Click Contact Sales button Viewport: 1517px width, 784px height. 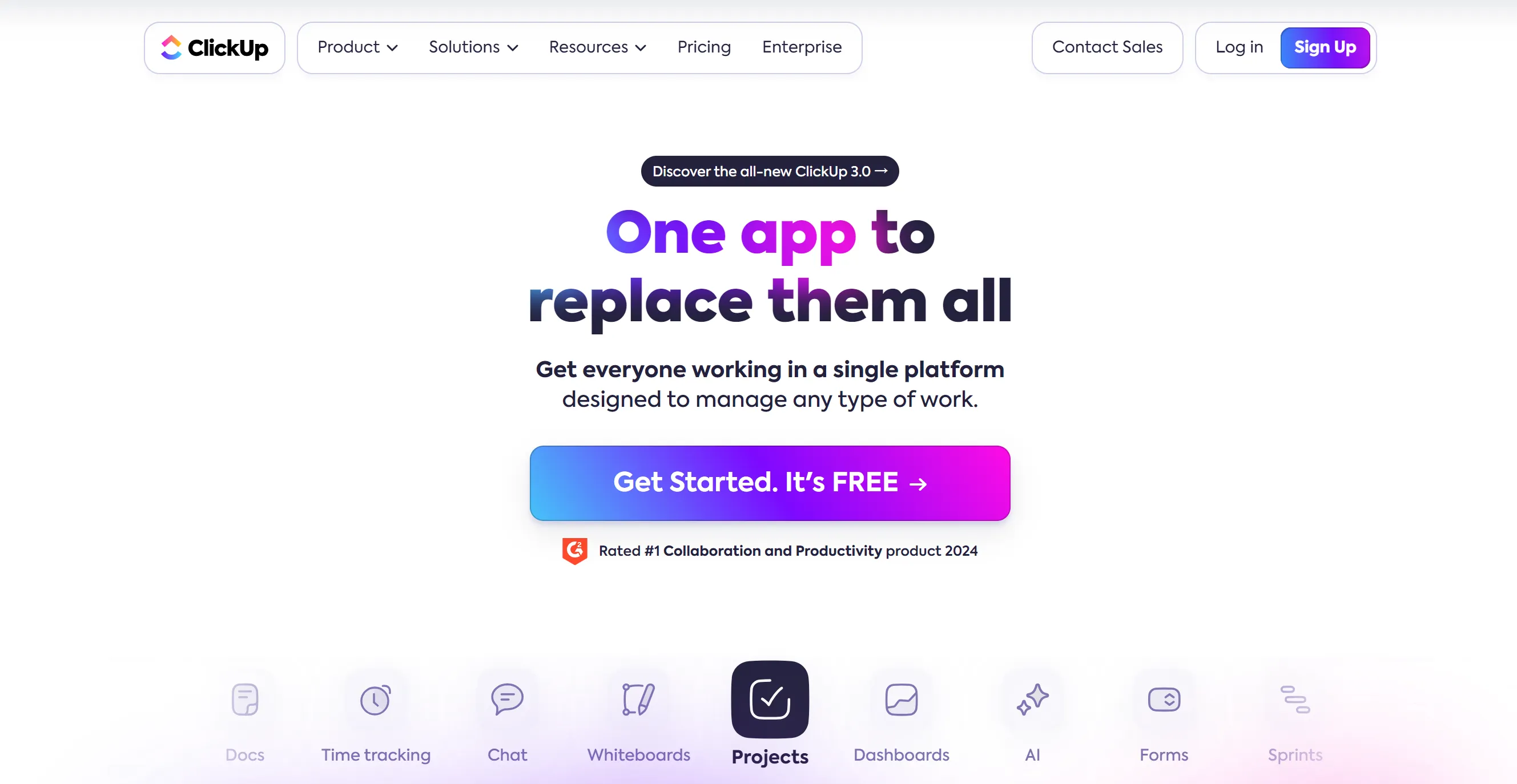[1108, 47]
